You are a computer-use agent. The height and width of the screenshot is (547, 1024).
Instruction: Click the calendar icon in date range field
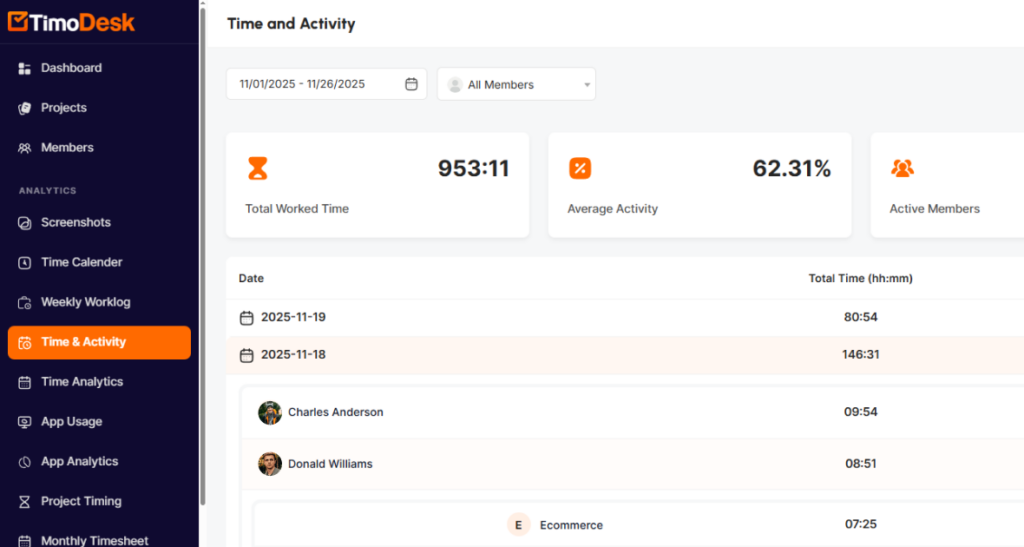(411, 84)
